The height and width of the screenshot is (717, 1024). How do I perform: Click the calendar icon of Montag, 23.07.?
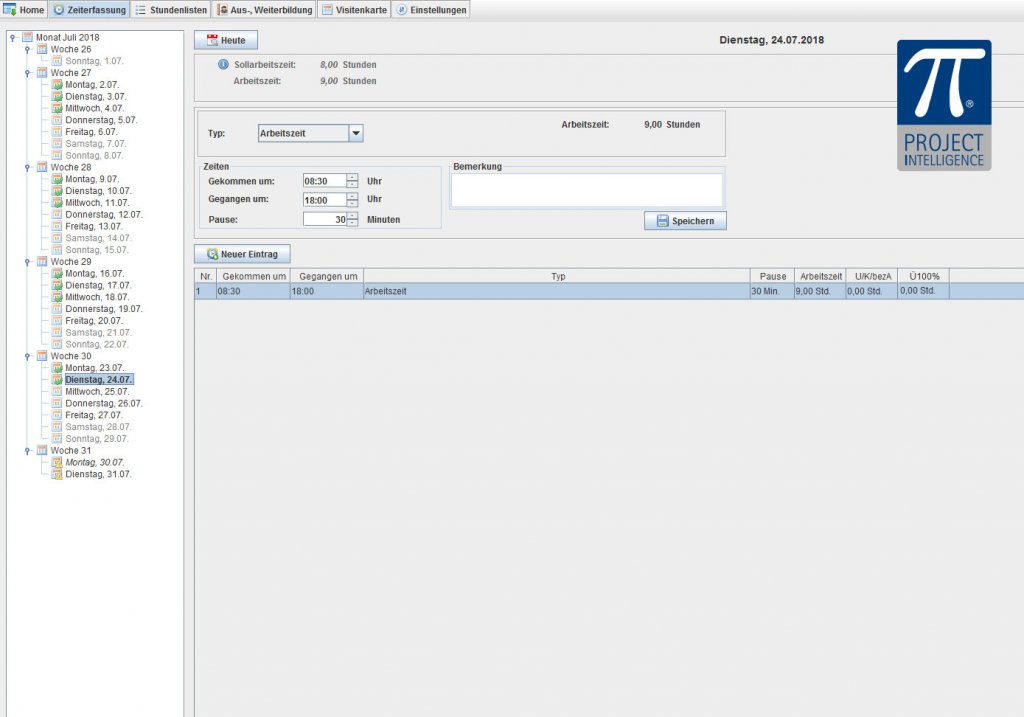click(57, 368)
